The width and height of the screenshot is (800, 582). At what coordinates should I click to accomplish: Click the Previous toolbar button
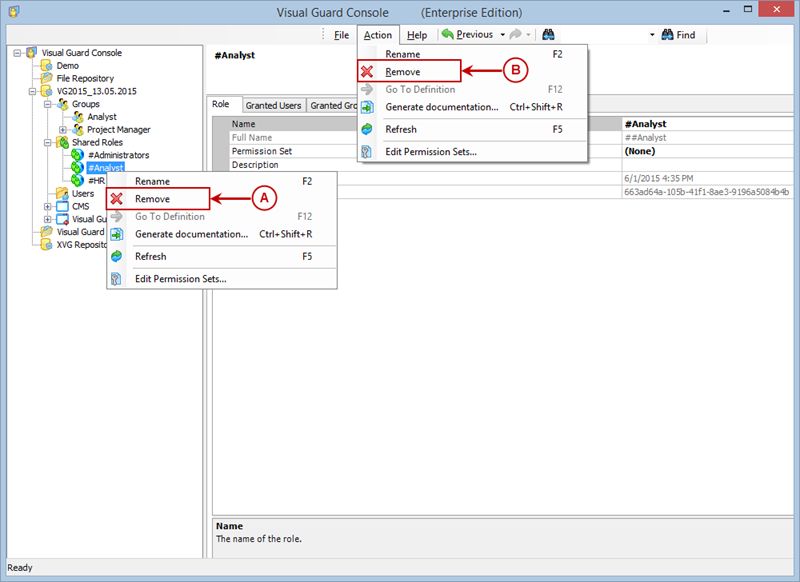coord(468,34)
